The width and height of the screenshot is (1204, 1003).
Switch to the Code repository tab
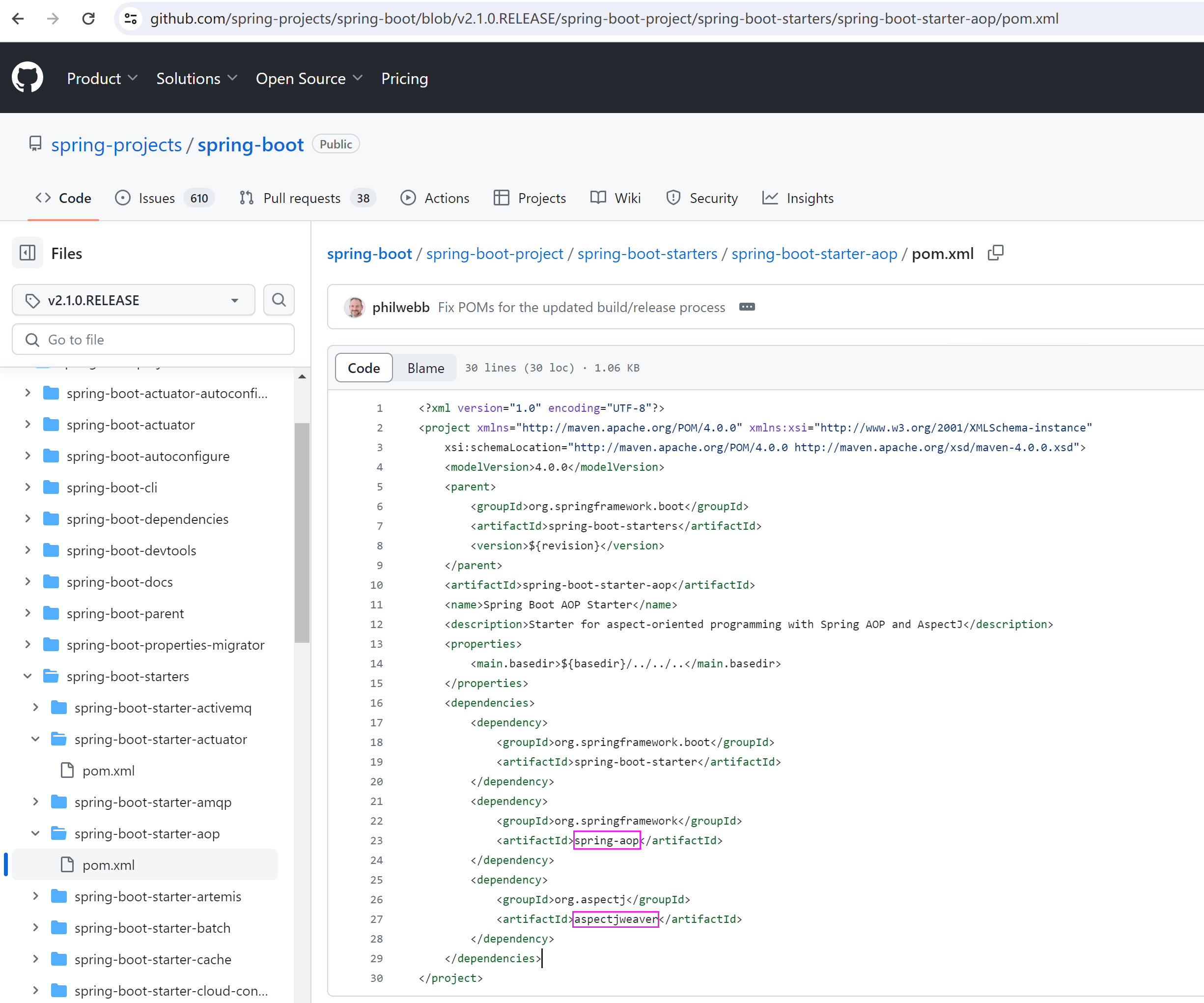[x=63, y=198]
